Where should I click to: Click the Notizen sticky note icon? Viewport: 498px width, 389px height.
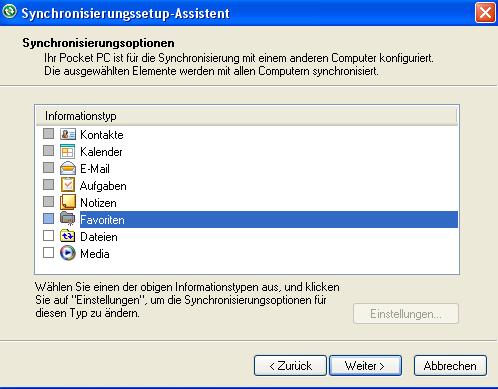pyautogui.click(x=68, y=202)
